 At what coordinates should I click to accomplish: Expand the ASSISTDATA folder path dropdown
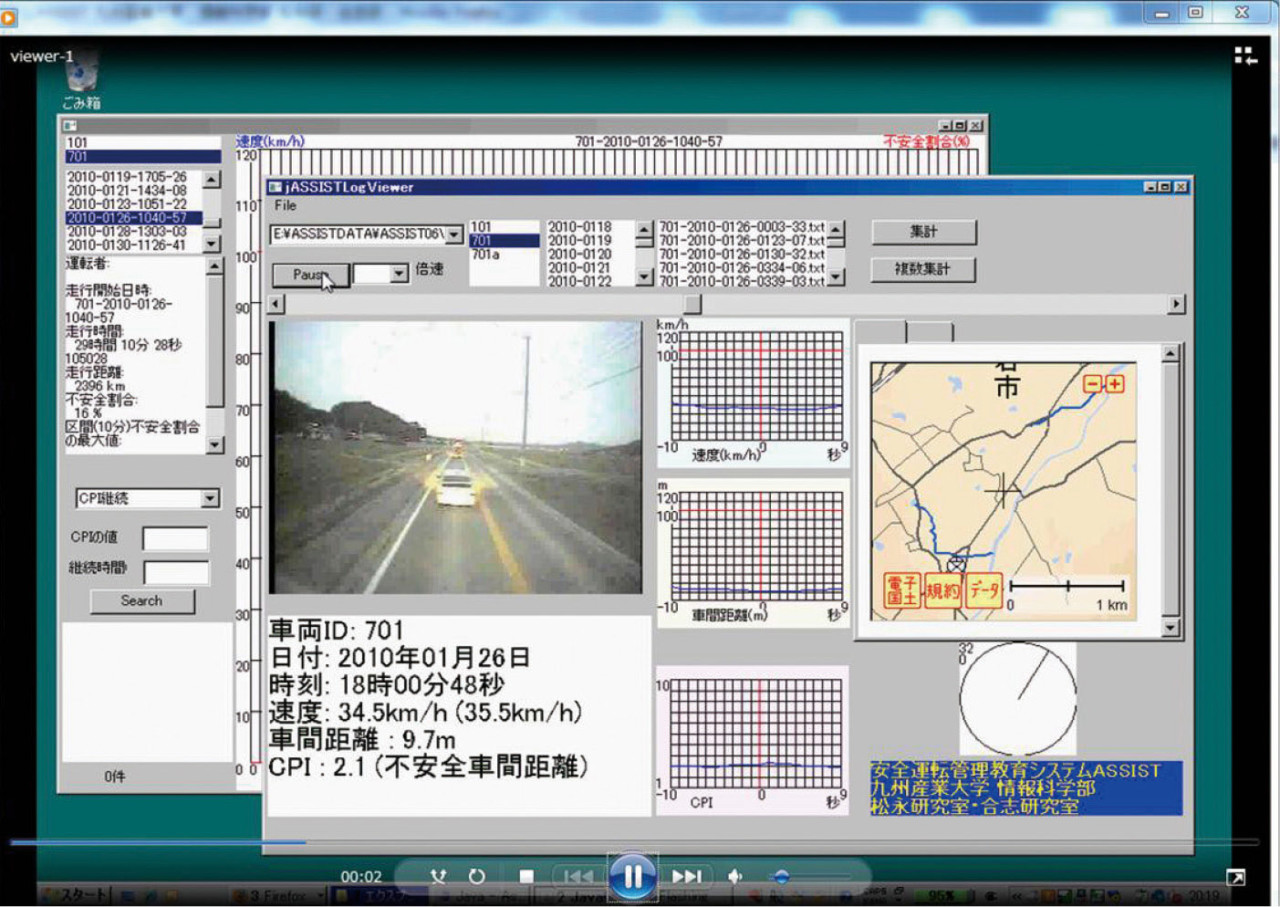[453, 234]
